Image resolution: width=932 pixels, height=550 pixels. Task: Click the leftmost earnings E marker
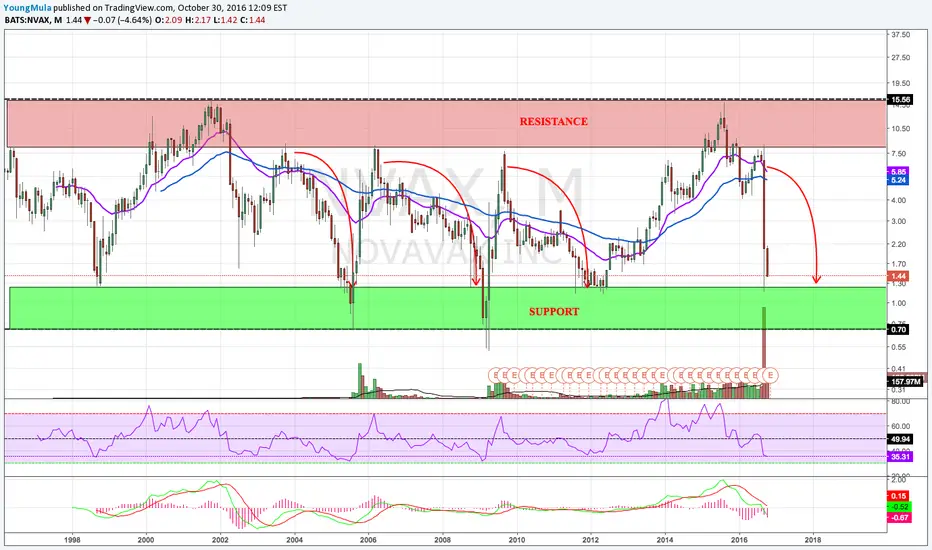[x=495, y=375]
